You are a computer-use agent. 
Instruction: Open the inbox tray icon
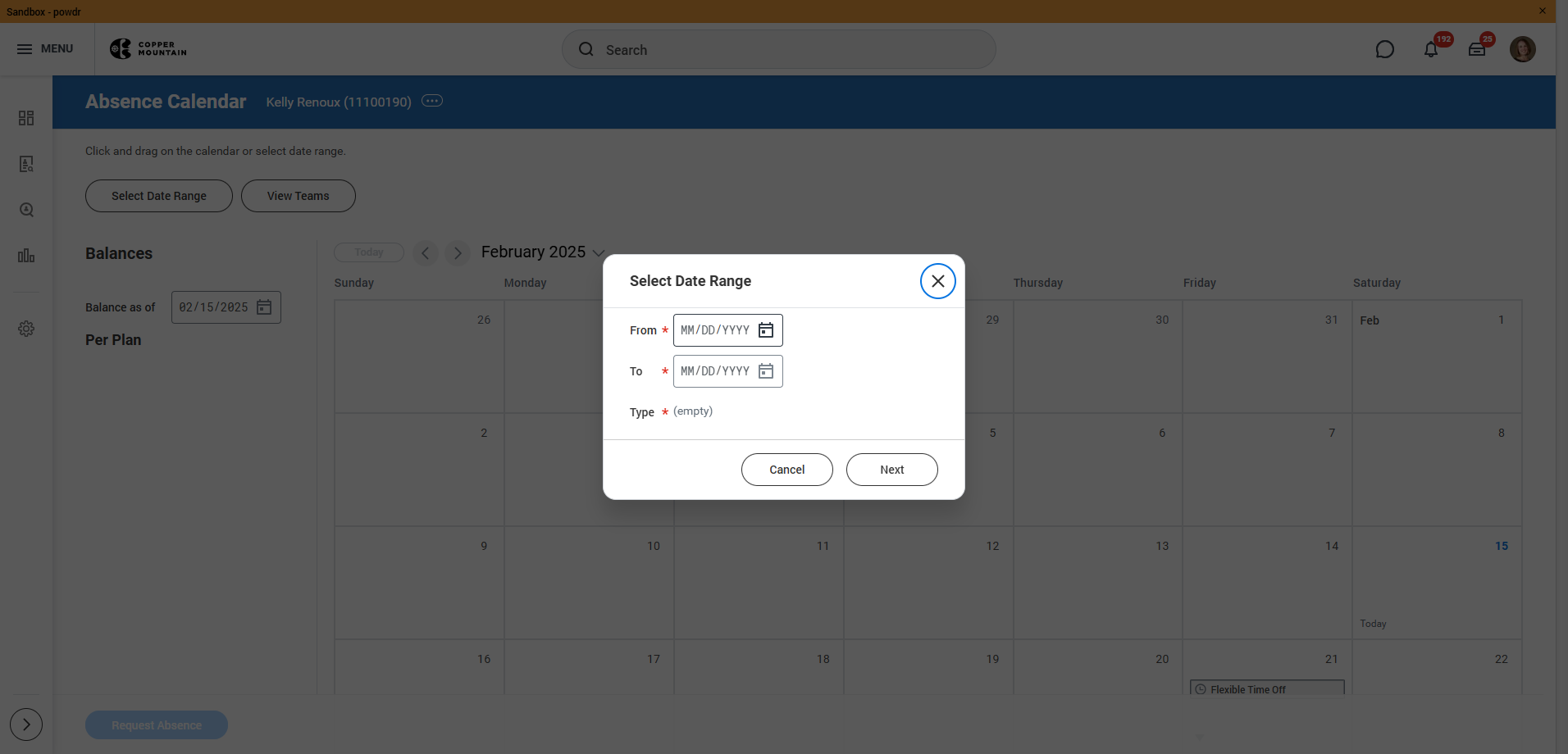tap(1477, 50)
